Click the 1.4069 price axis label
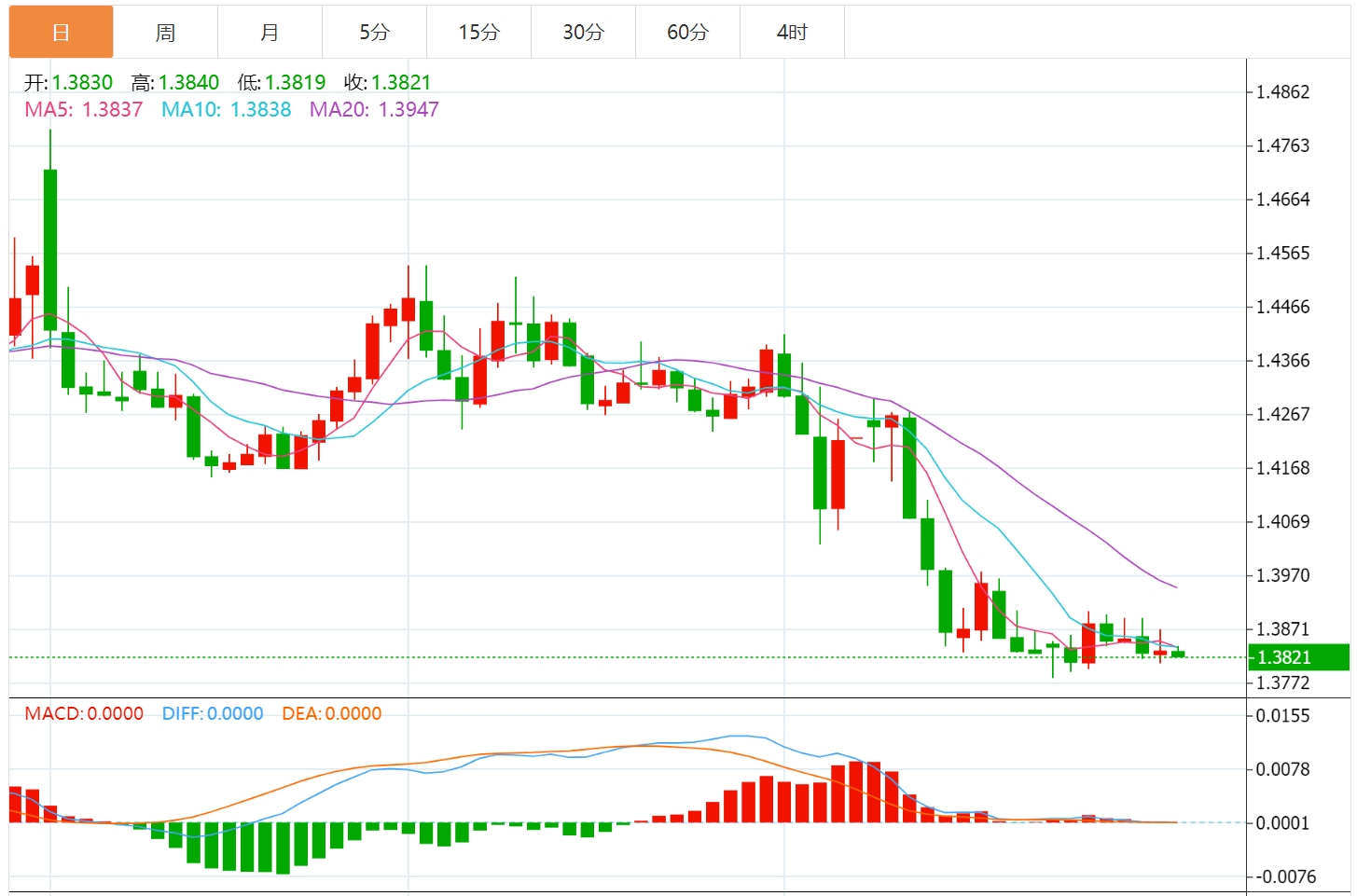This screenshot has height=896, width=1357. pyautogui.click(x=1283, y=521)
